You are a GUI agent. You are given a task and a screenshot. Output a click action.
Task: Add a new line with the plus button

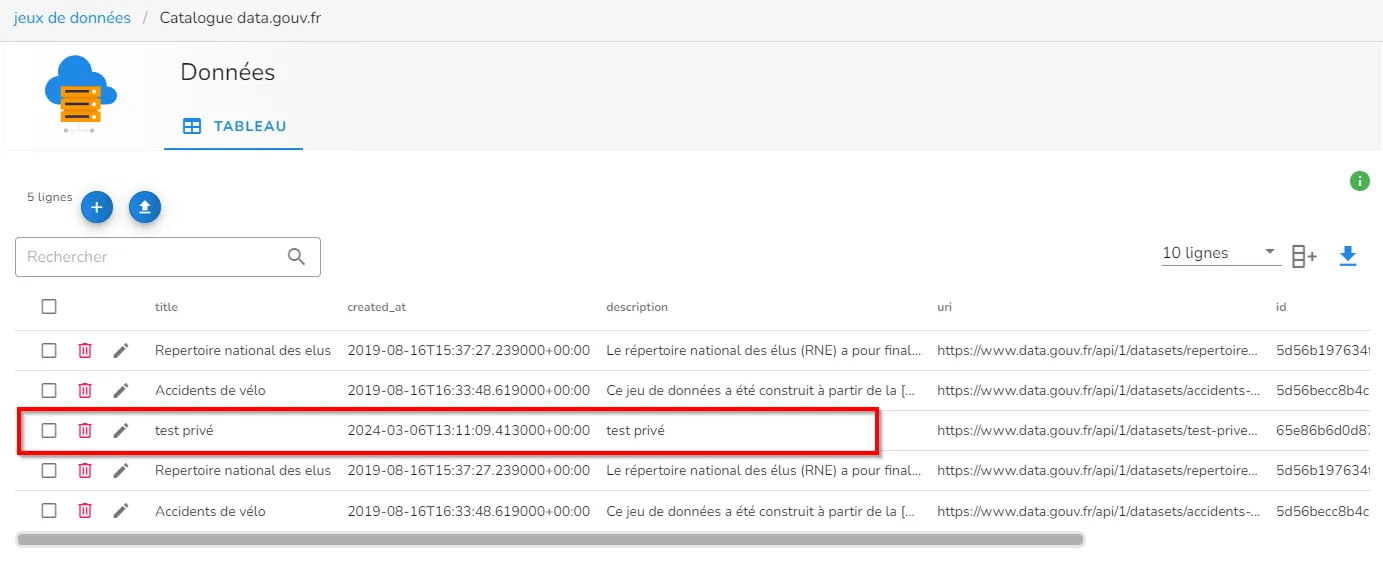[96, 207]
